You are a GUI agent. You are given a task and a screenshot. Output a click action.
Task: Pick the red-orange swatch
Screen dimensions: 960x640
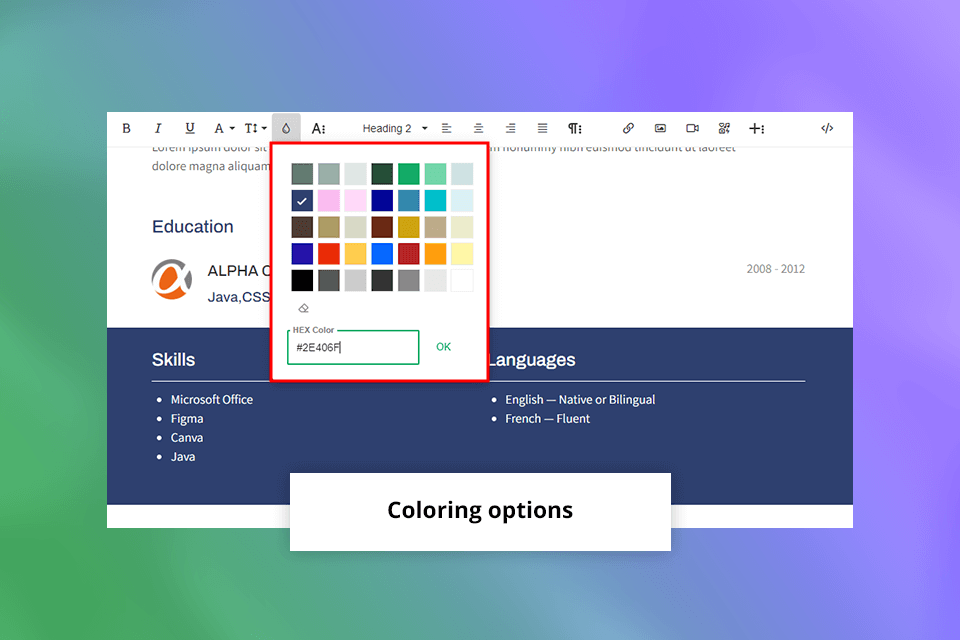click(x=329, y=254)
